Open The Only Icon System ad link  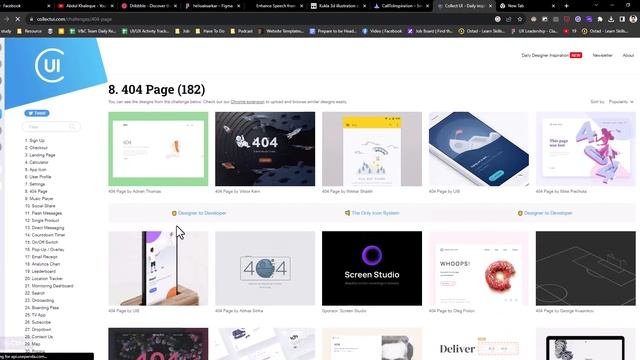tap(372, 213)
